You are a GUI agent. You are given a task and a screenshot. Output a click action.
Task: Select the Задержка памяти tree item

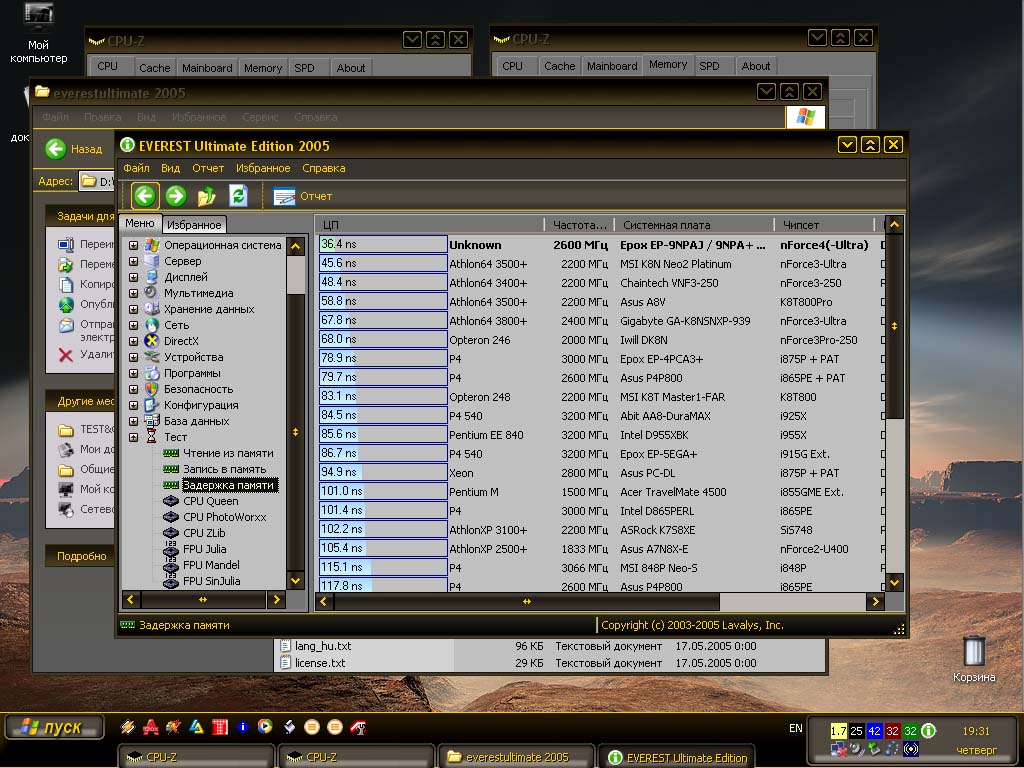[x=228, y=485]
